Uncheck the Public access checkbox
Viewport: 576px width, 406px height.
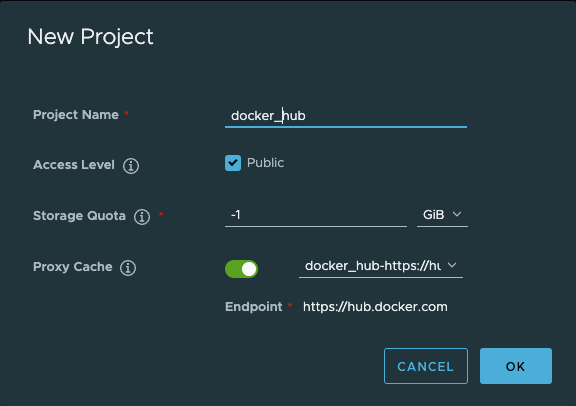[x=233, y=163]
